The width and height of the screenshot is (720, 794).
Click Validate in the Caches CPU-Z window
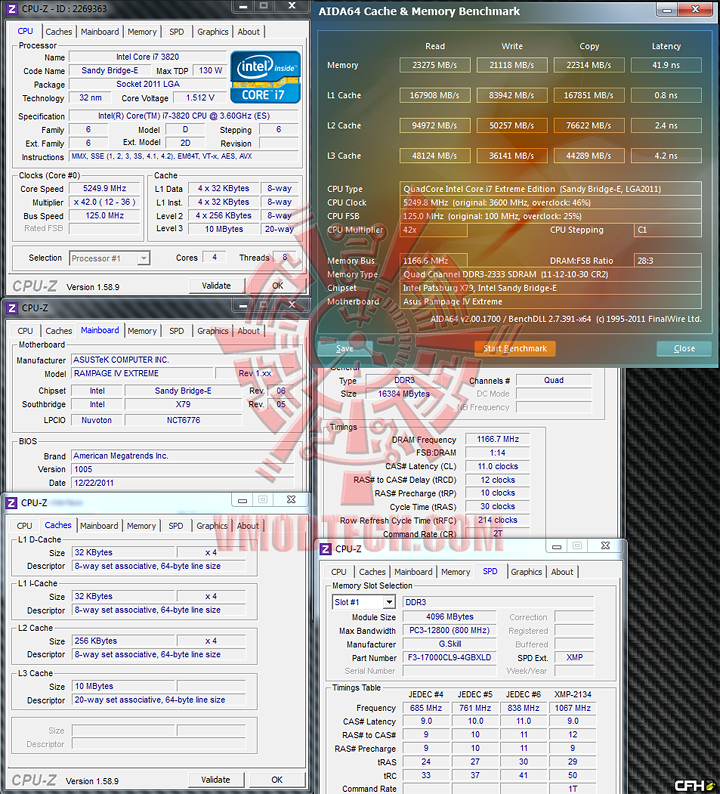tap(216, 780)
